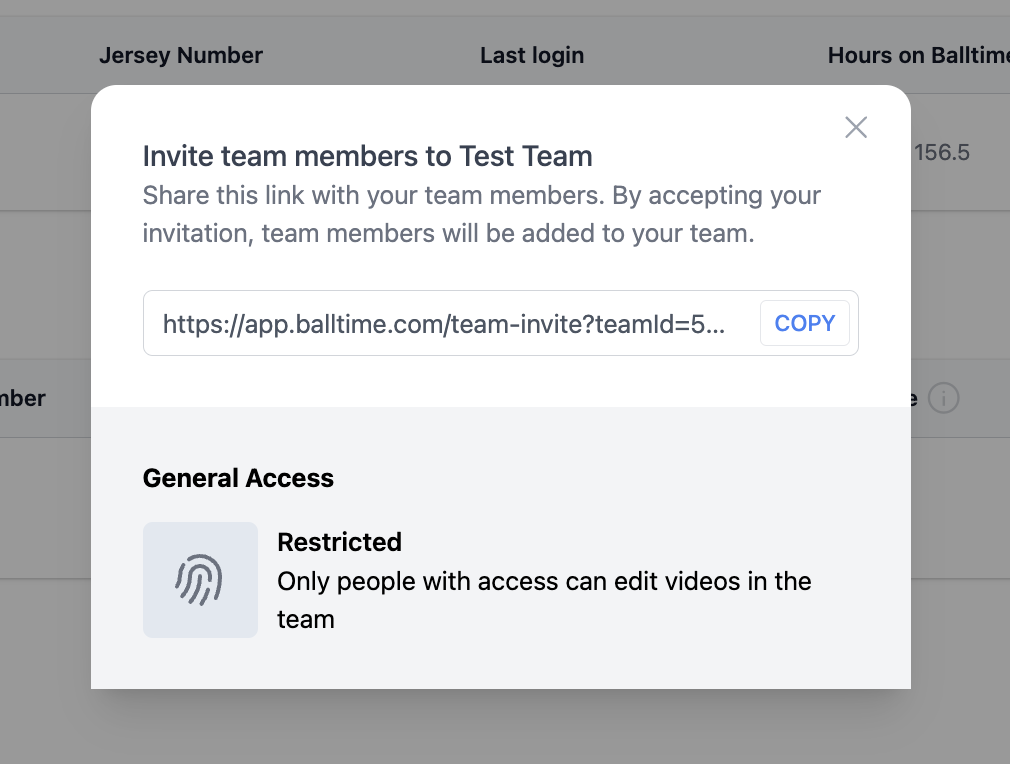Click the circled info icon near the column header

click(946, 398)
